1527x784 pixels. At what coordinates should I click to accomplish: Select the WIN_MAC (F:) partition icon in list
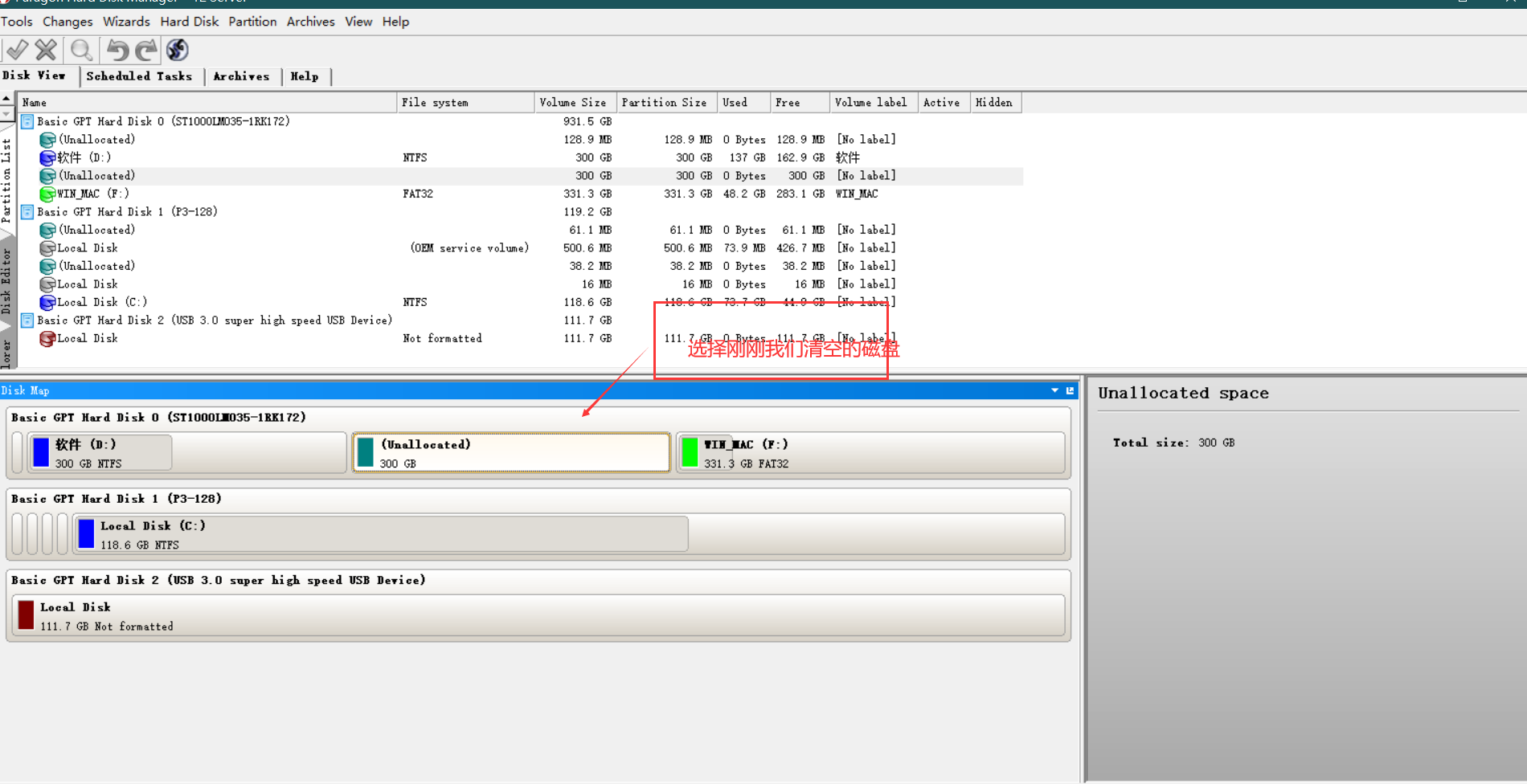click(47, 194)
